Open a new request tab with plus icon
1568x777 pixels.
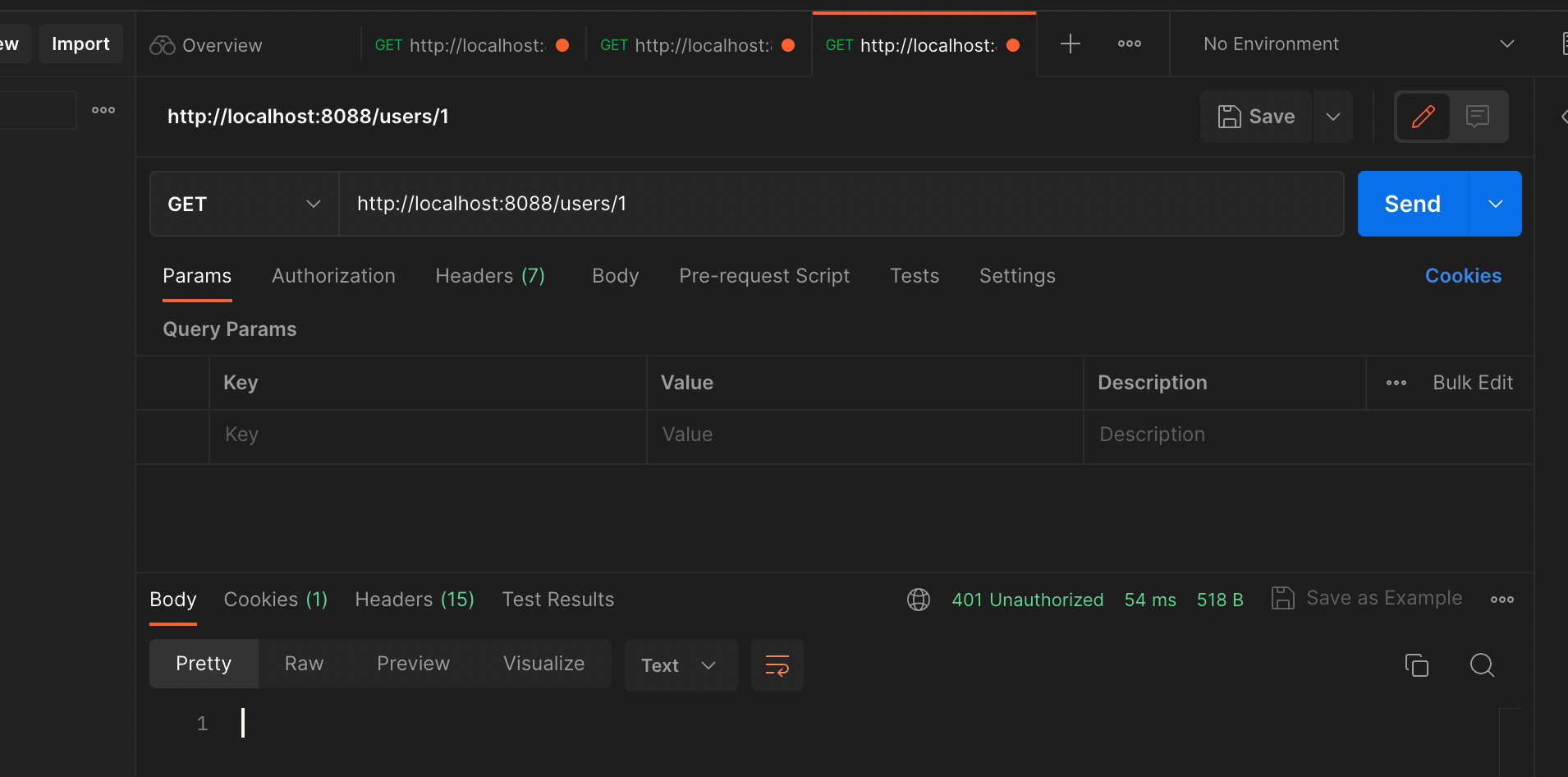1070,44
